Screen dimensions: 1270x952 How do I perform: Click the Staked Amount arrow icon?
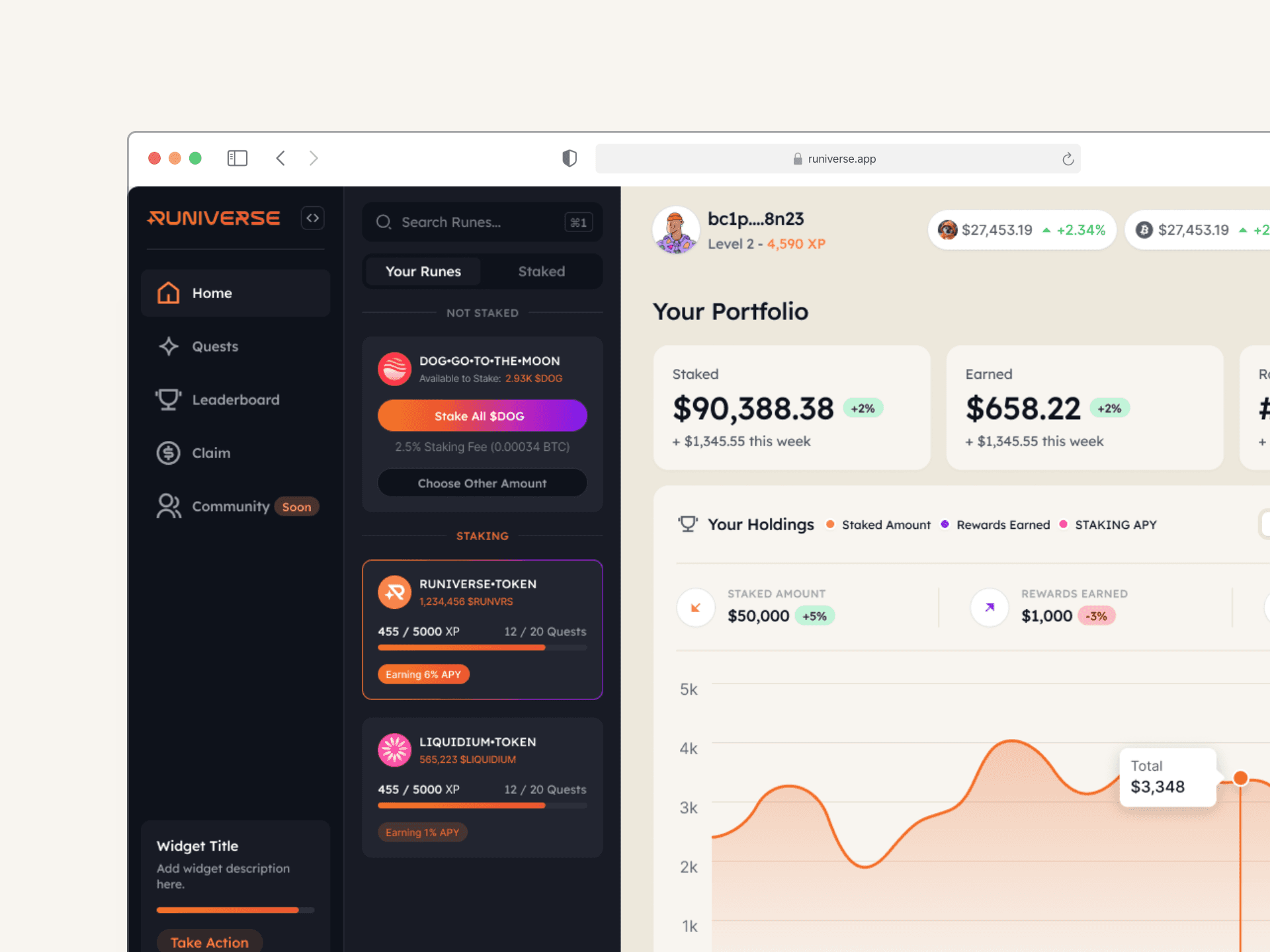click(x=696, y=607)
